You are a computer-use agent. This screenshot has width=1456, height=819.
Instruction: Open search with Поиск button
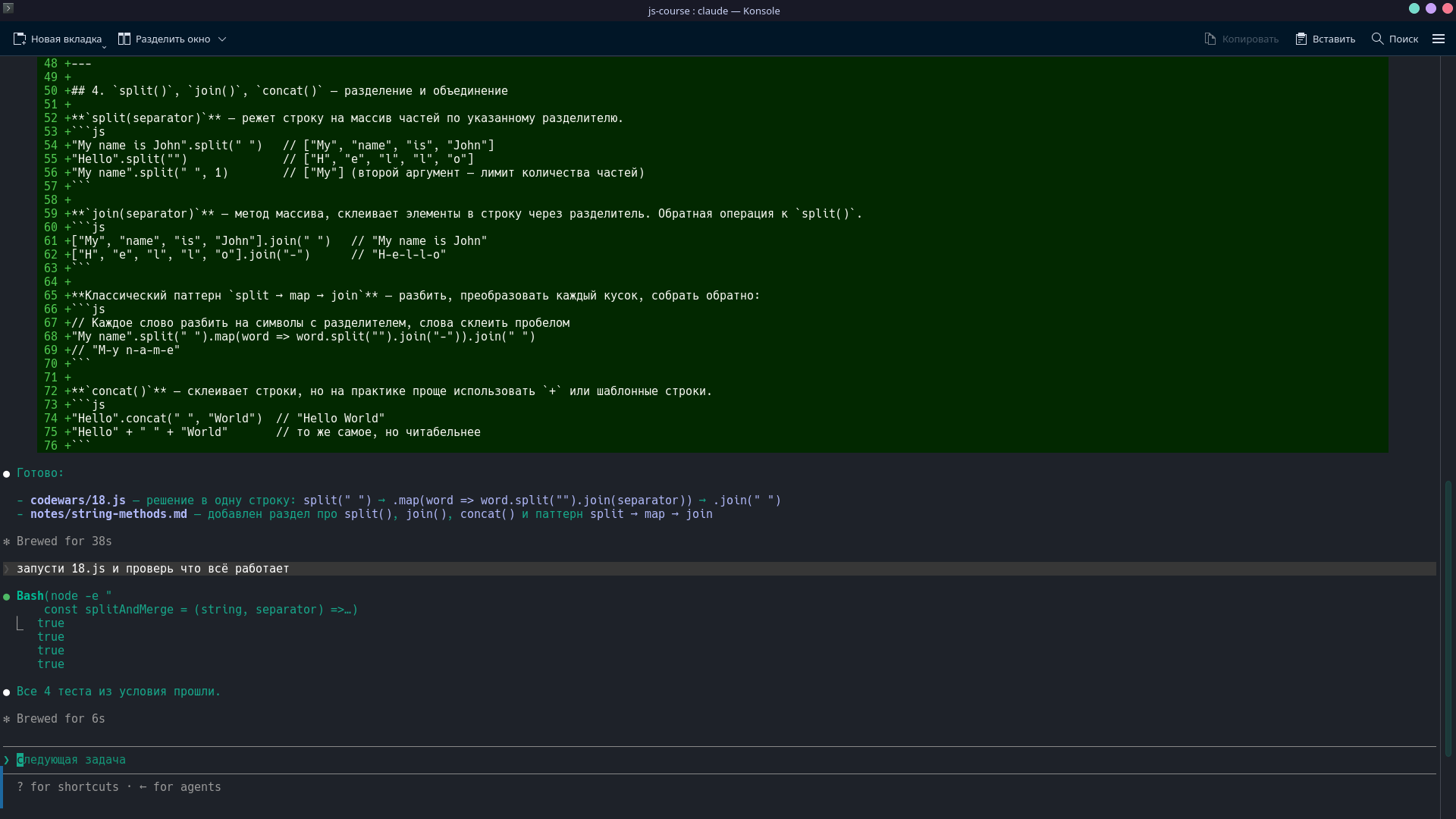1395,39
